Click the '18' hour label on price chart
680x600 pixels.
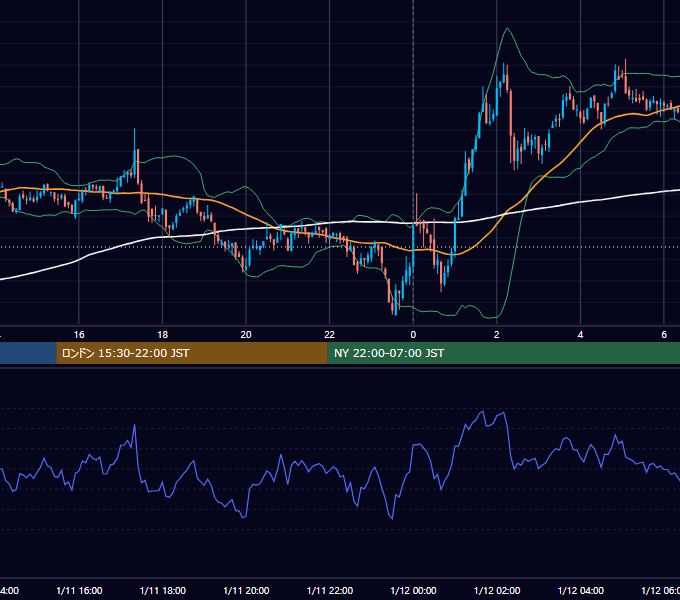pyautogui.click(x=163, y=335)
